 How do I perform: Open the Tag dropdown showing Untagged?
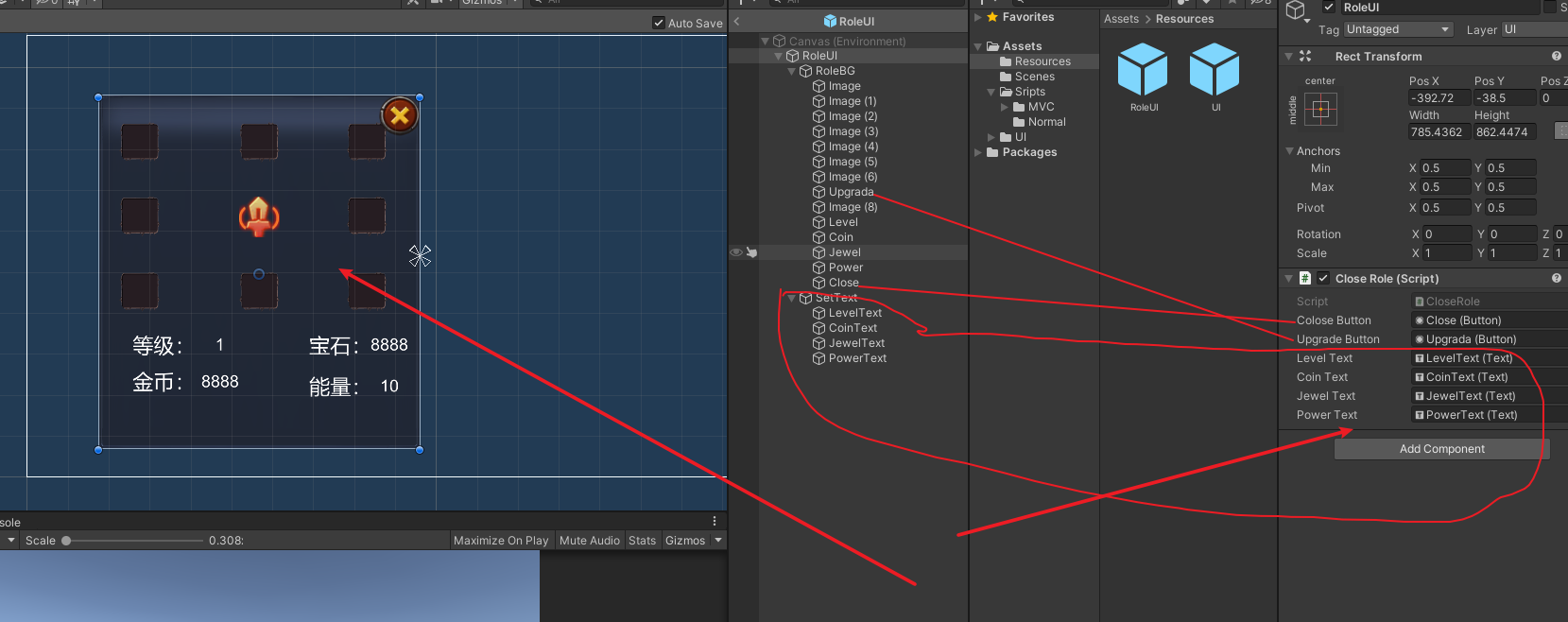point(1398,30)
